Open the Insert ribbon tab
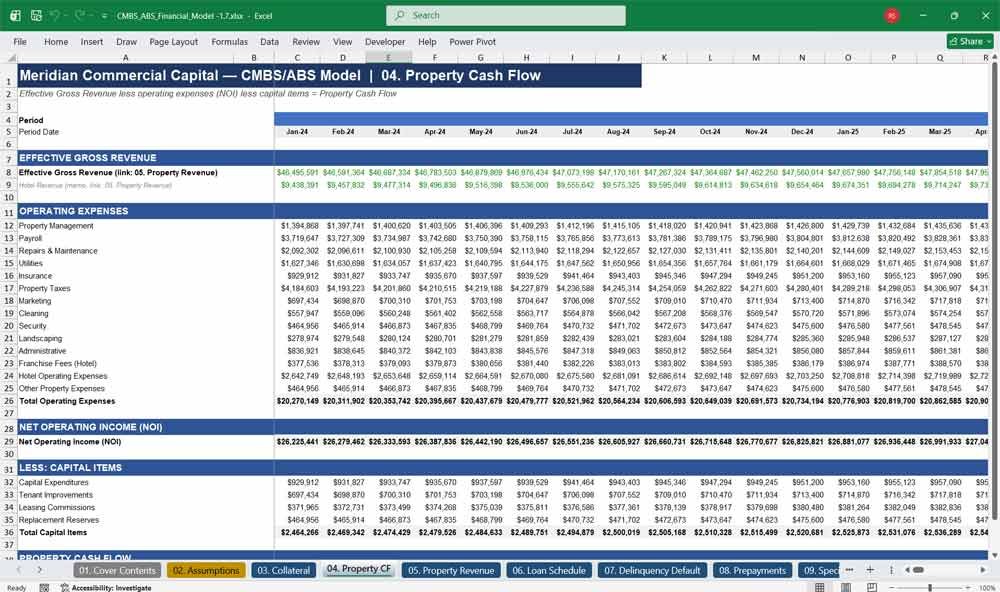Screen dimensions: 1000x592 pyautogui.click(x=92, y=41)
